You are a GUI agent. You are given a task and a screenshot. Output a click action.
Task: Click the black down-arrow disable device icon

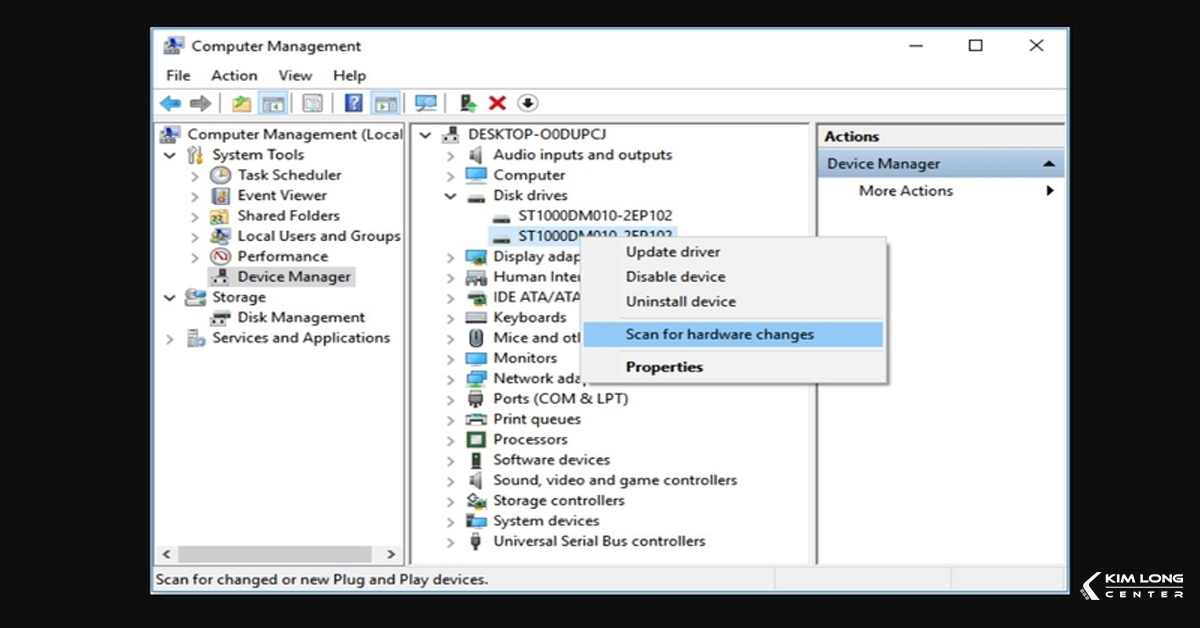(528, 103)
